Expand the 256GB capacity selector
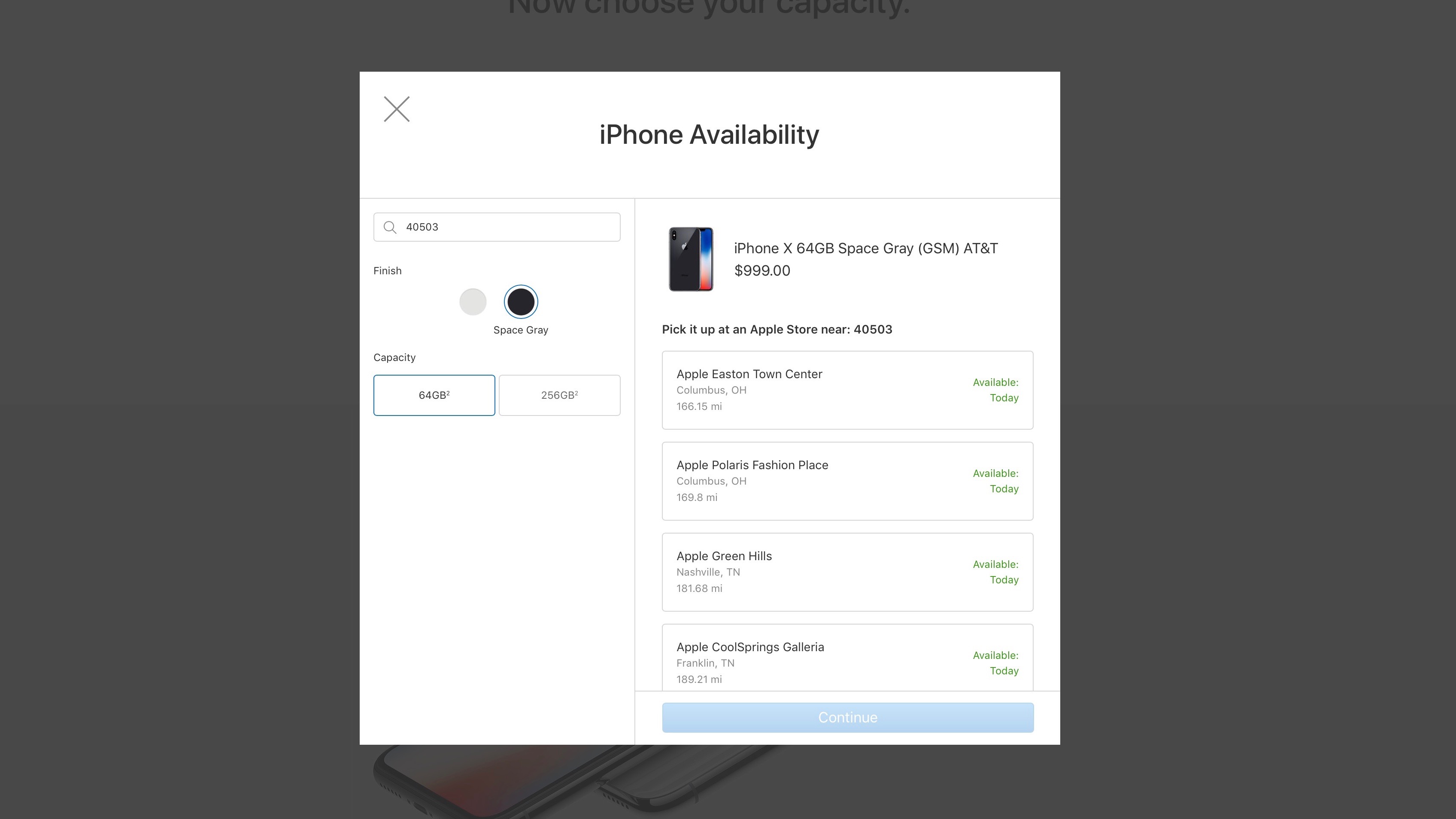Screen dimensions: 1456x819 click(559, 394)
